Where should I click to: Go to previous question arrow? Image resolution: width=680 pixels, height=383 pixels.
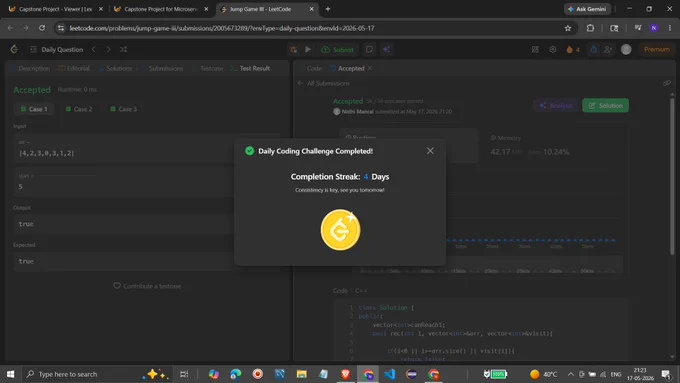click(x=94, y=49)
